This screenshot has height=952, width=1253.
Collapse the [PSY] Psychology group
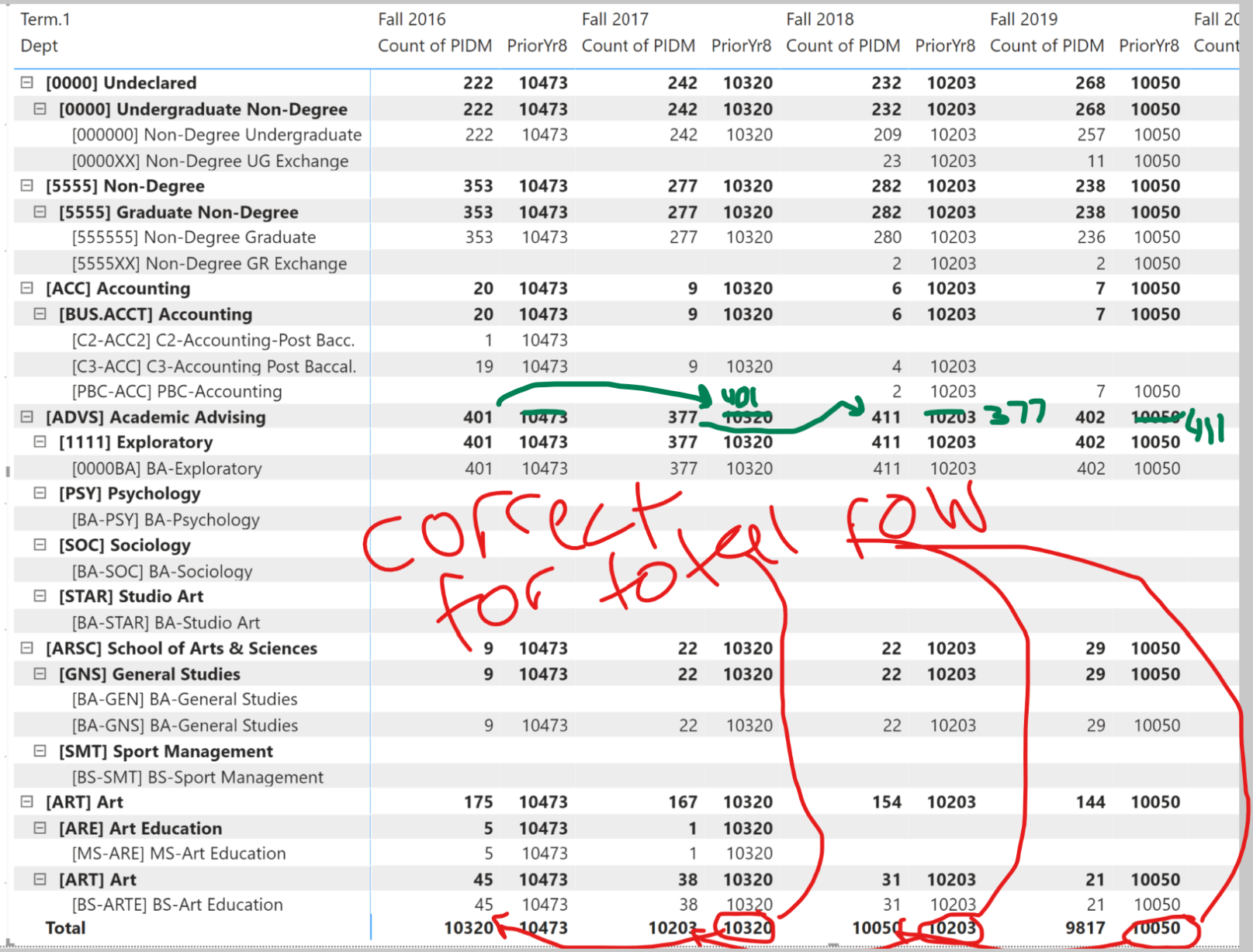point(40,493)
